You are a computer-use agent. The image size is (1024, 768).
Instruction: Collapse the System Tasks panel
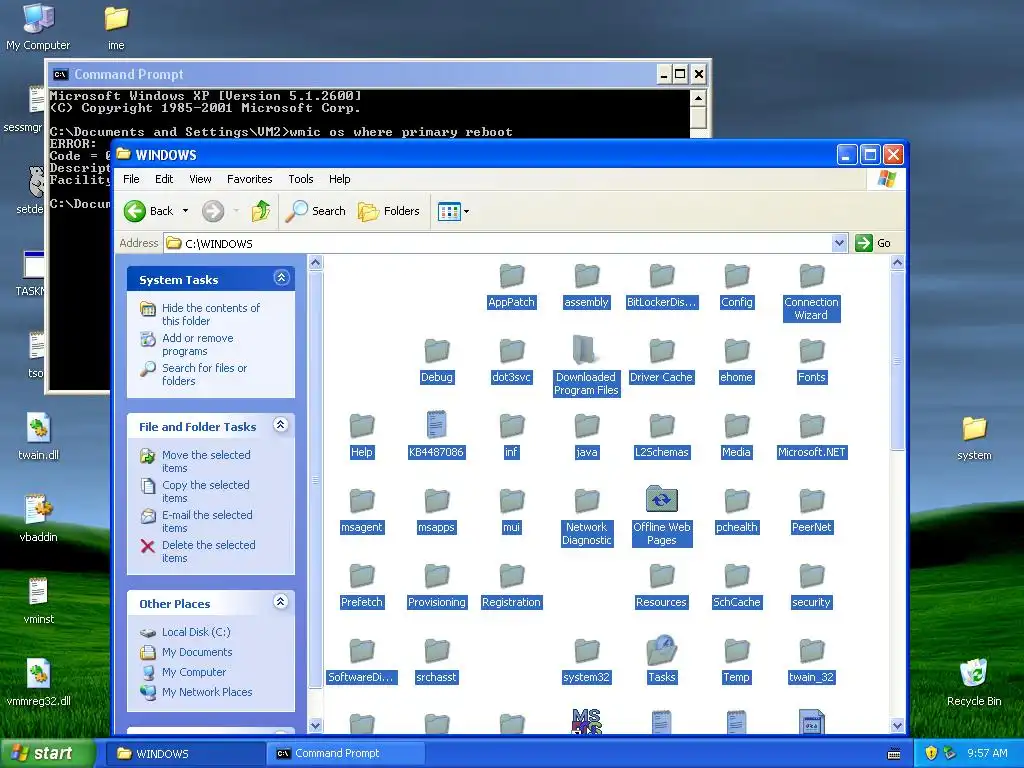pyautogui.click(x=281, y=278)
